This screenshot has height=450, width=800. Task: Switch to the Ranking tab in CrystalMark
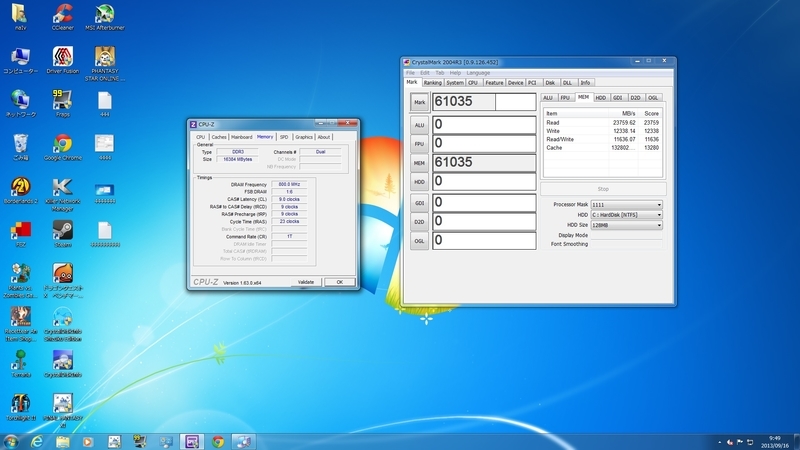click(x=432, y=83)
